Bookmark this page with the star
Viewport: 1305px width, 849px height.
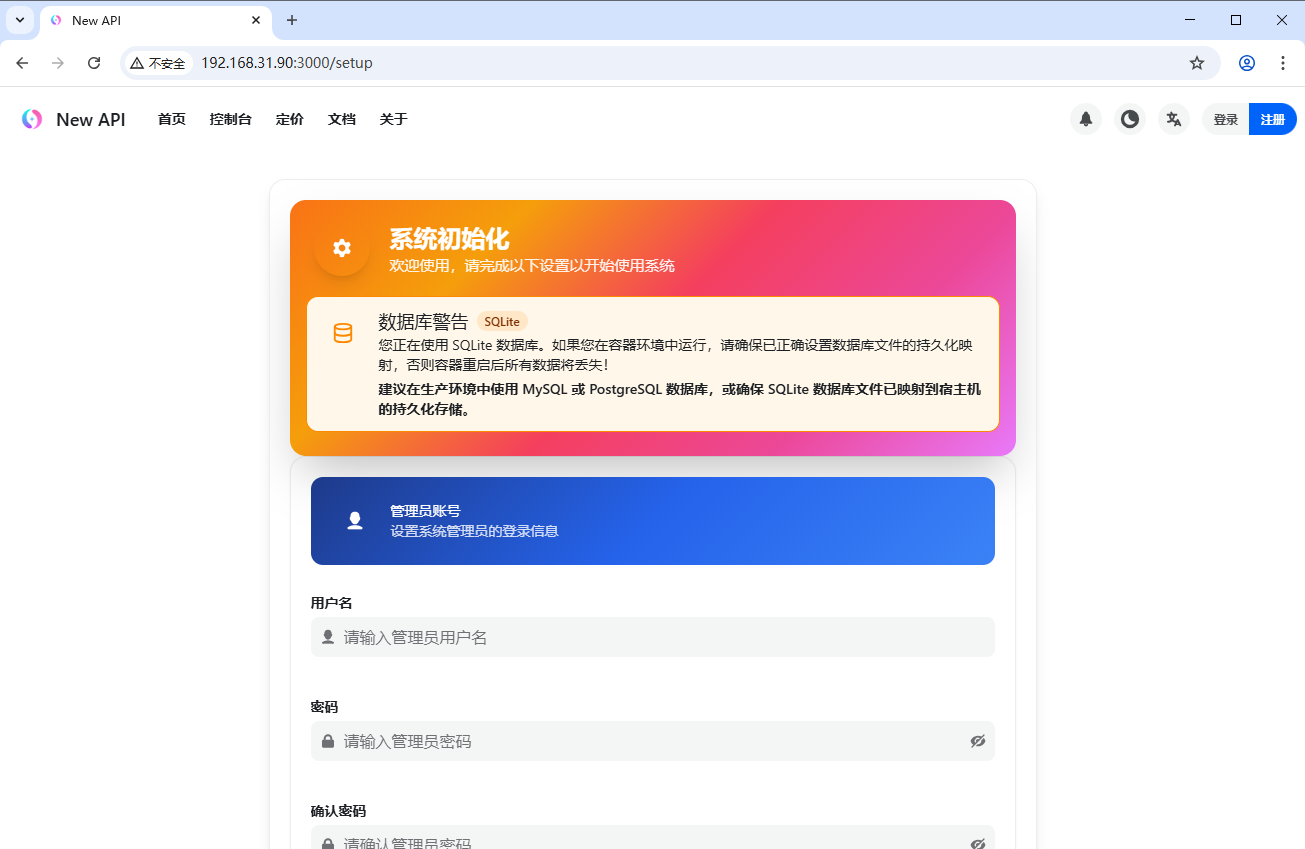pyautogui.click(x=1196, y=62)
